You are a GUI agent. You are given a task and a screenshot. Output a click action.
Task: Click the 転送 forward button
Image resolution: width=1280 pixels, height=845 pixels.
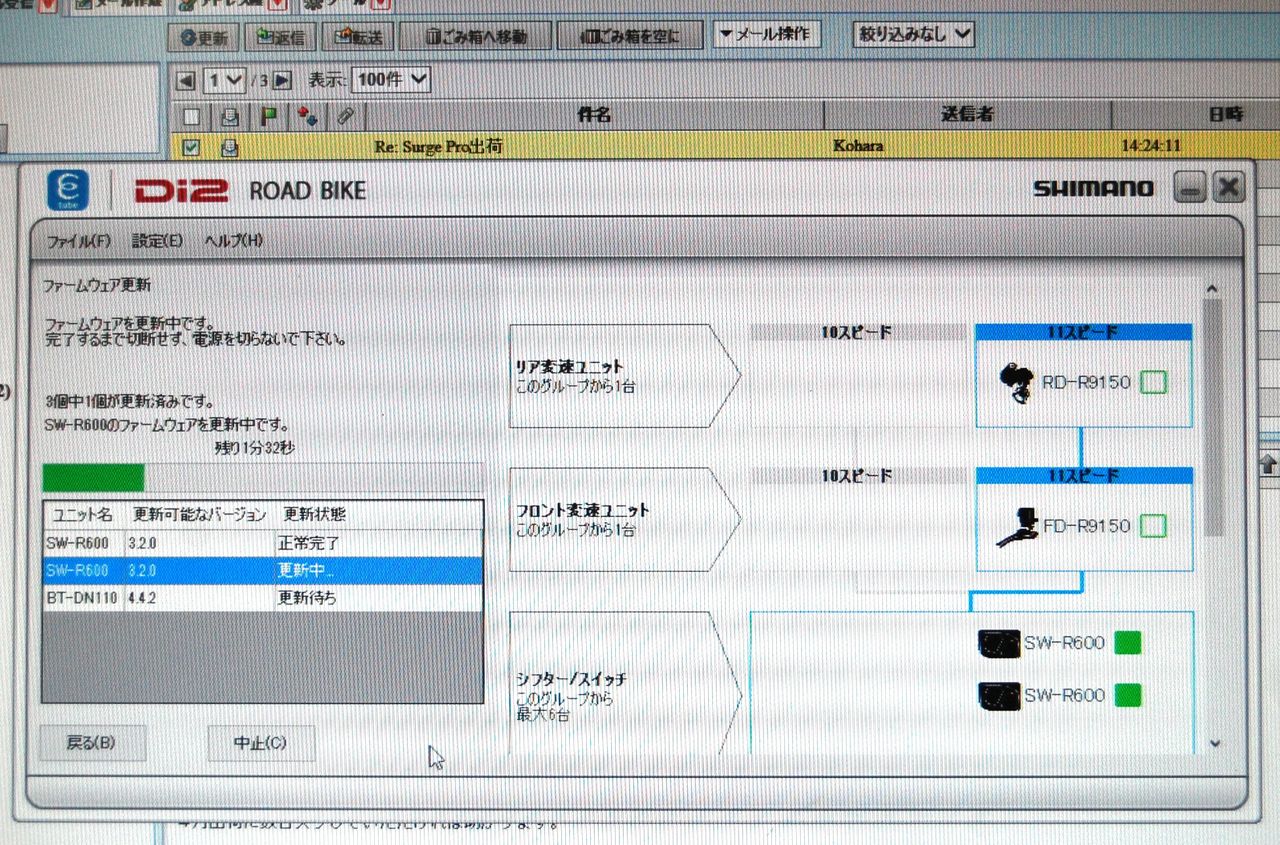[x=359, y=37]
